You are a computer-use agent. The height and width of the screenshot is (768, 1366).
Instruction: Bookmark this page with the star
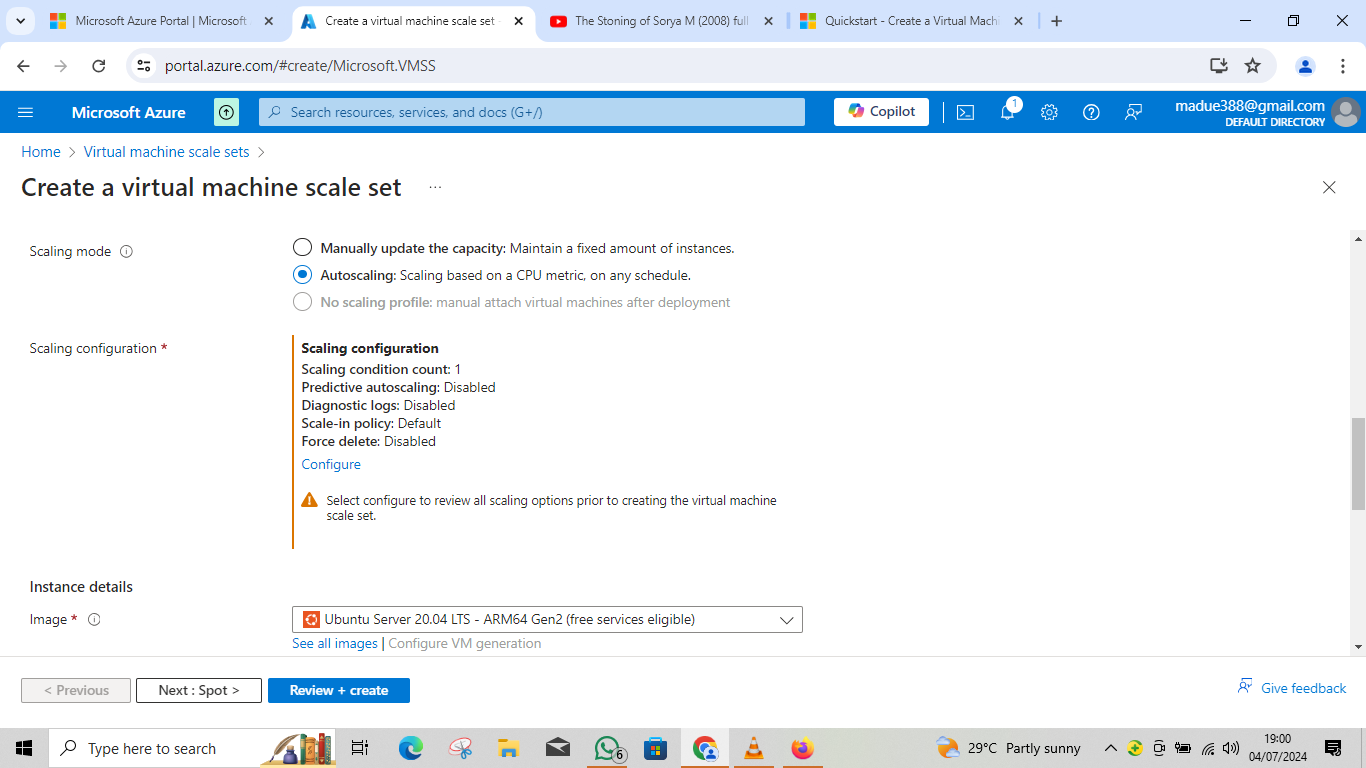(x=1252, y=66)
